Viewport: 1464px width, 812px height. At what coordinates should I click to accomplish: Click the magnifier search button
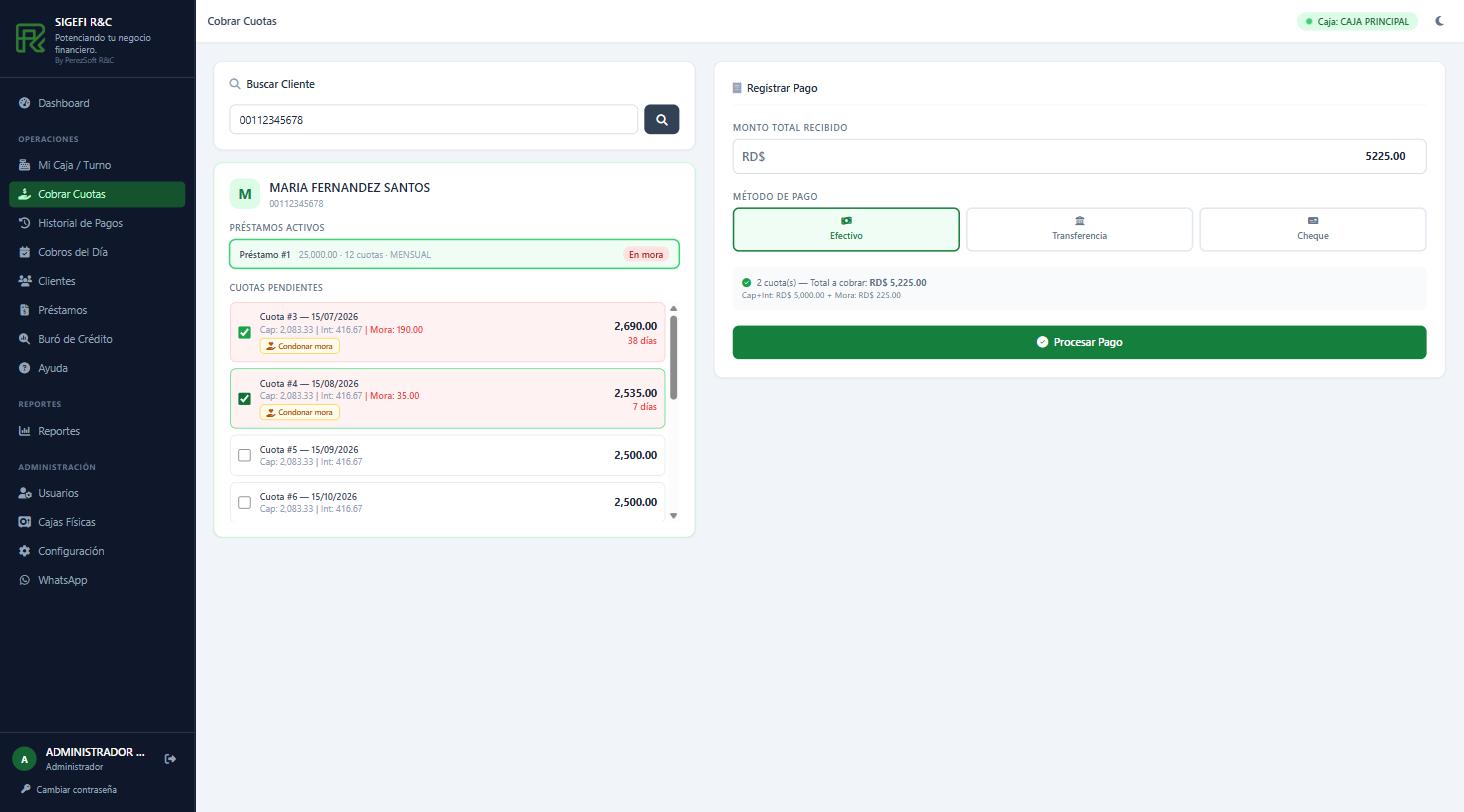pyautogui.click(x=661, y=119)
